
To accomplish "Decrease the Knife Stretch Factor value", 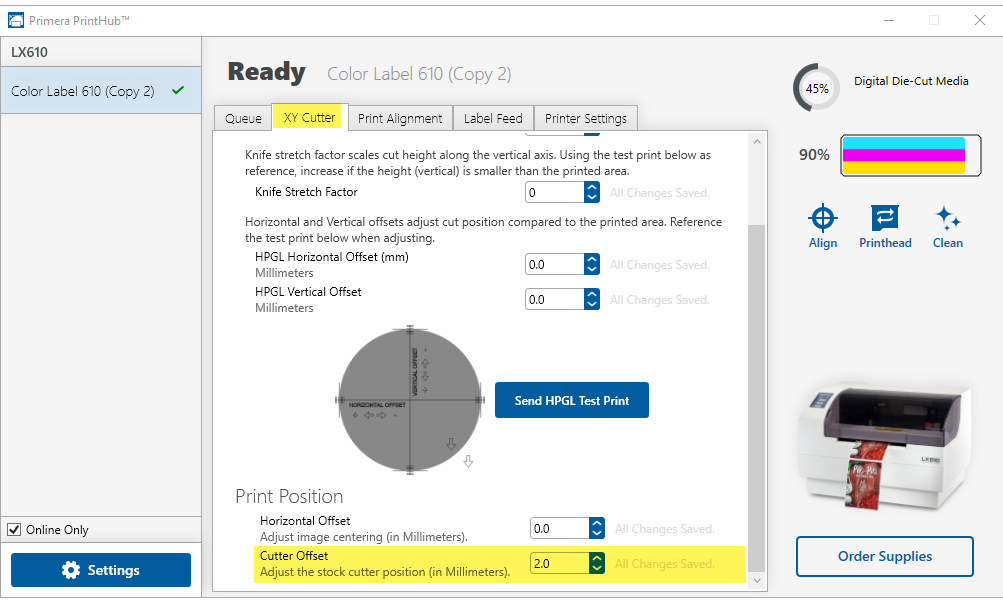I will [592, 198].
